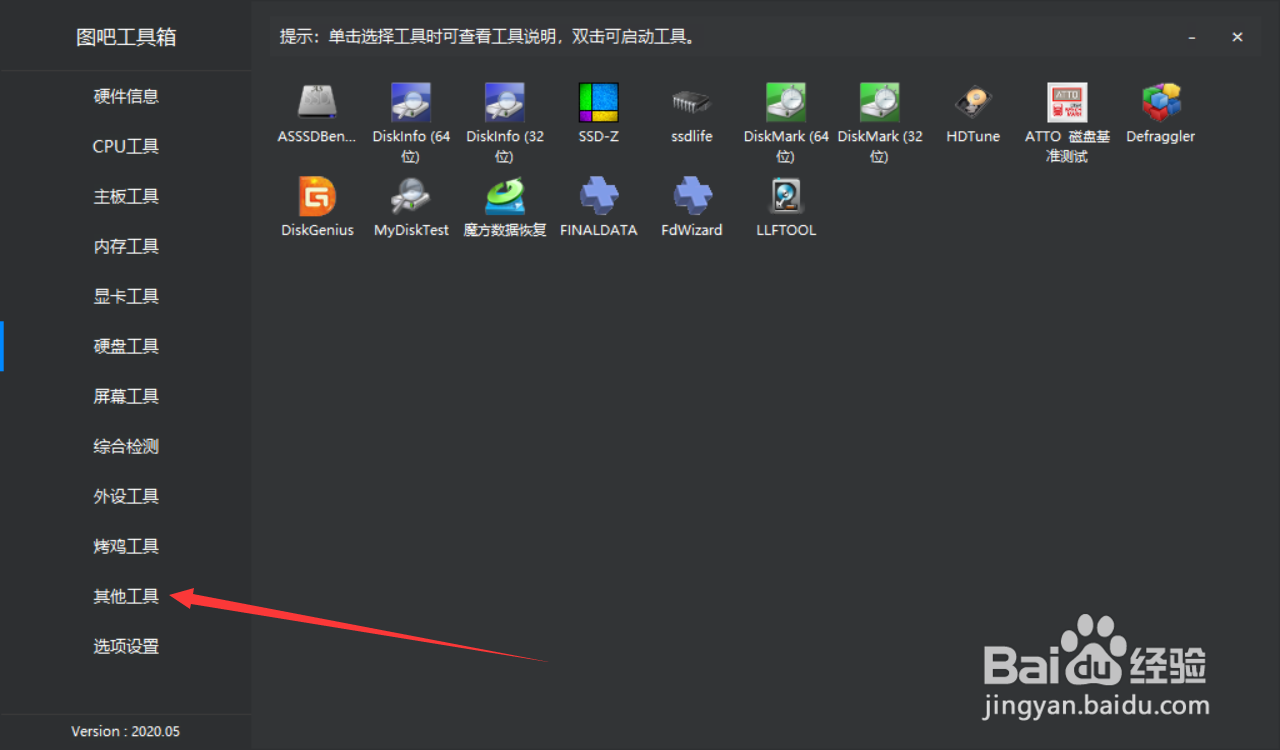Viewport: 1280px width, 750px height.
Task: Select the LLFTOOL icon
Action: click(786, 196)
